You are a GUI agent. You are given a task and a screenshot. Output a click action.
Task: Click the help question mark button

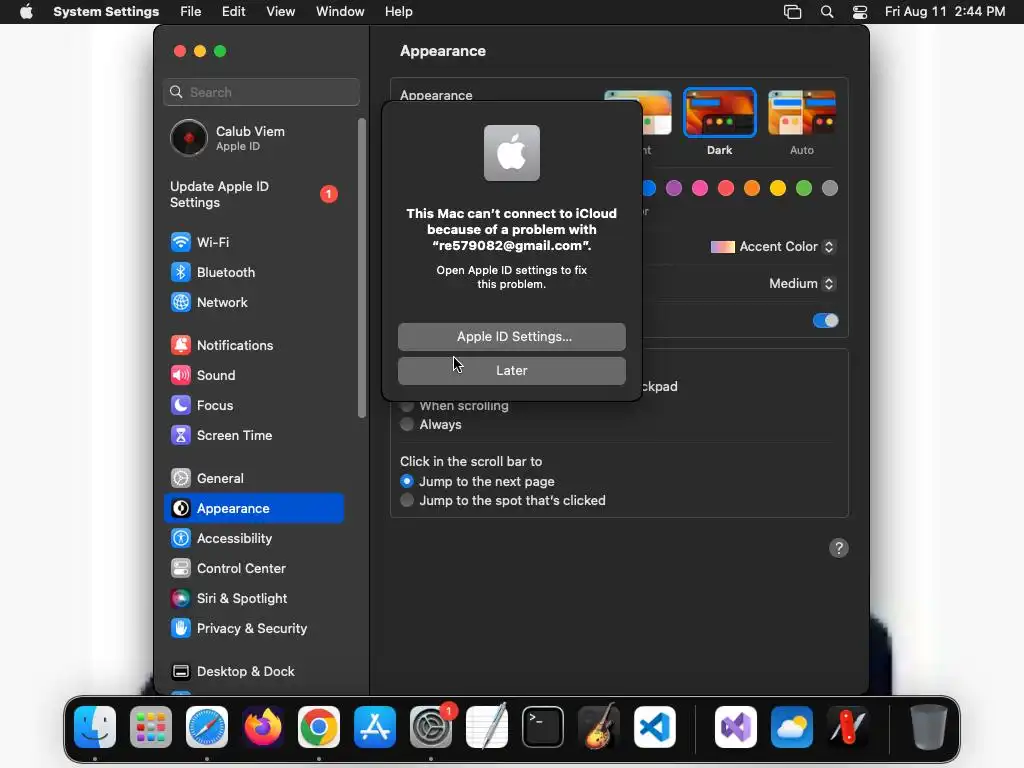click(839, 548)
